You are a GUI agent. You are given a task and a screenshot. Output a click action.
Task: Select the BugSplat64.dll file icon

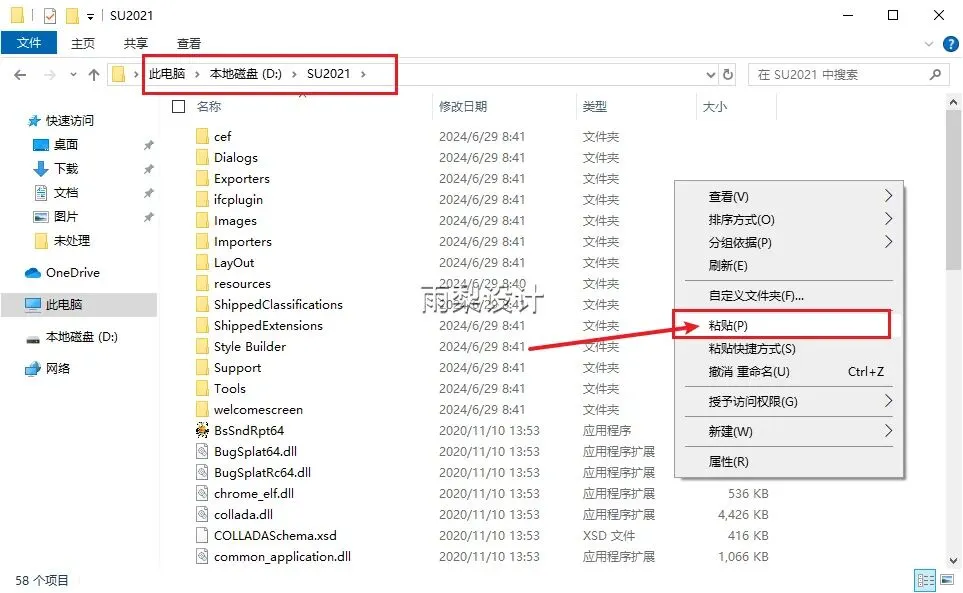coord(202,451)
